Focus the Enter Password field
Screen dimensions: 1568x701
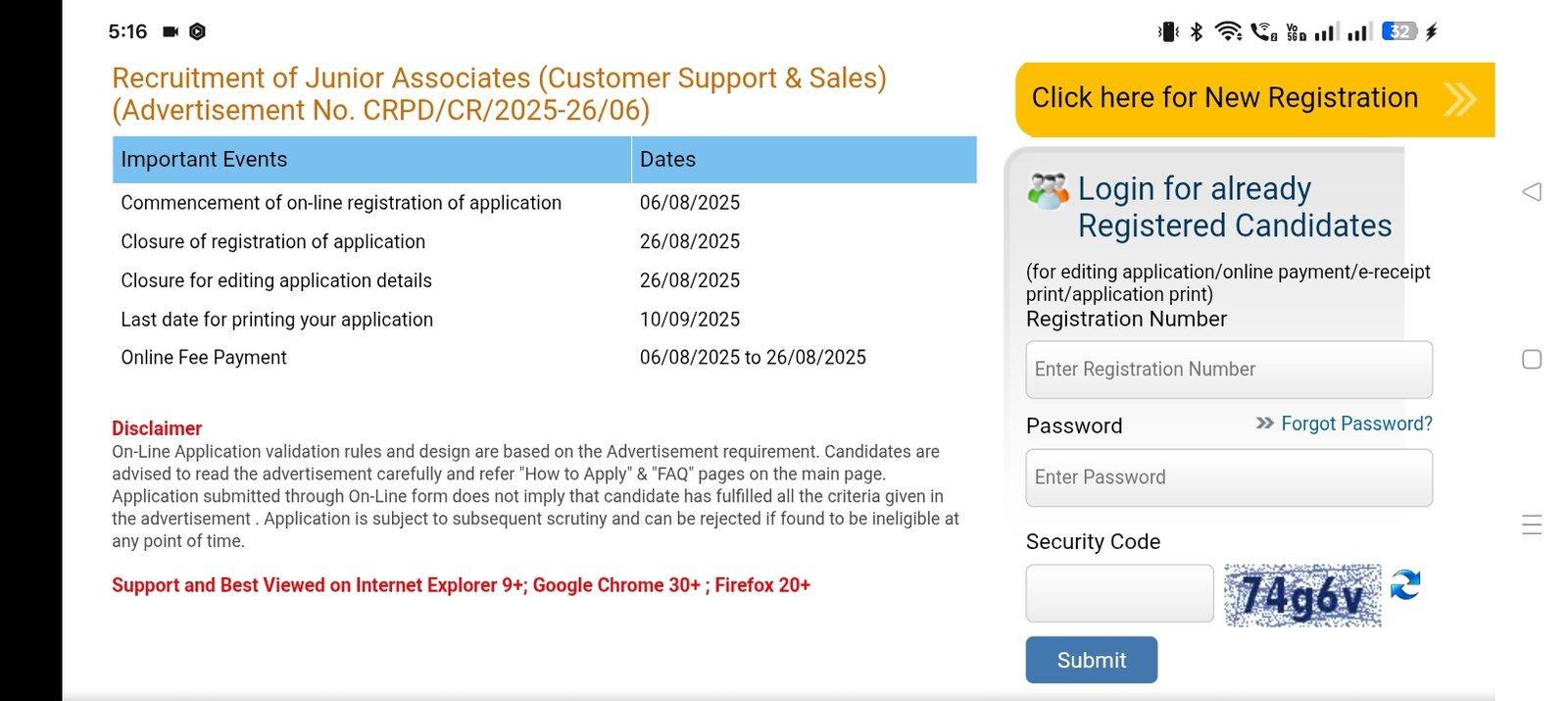pos(1229,477)
